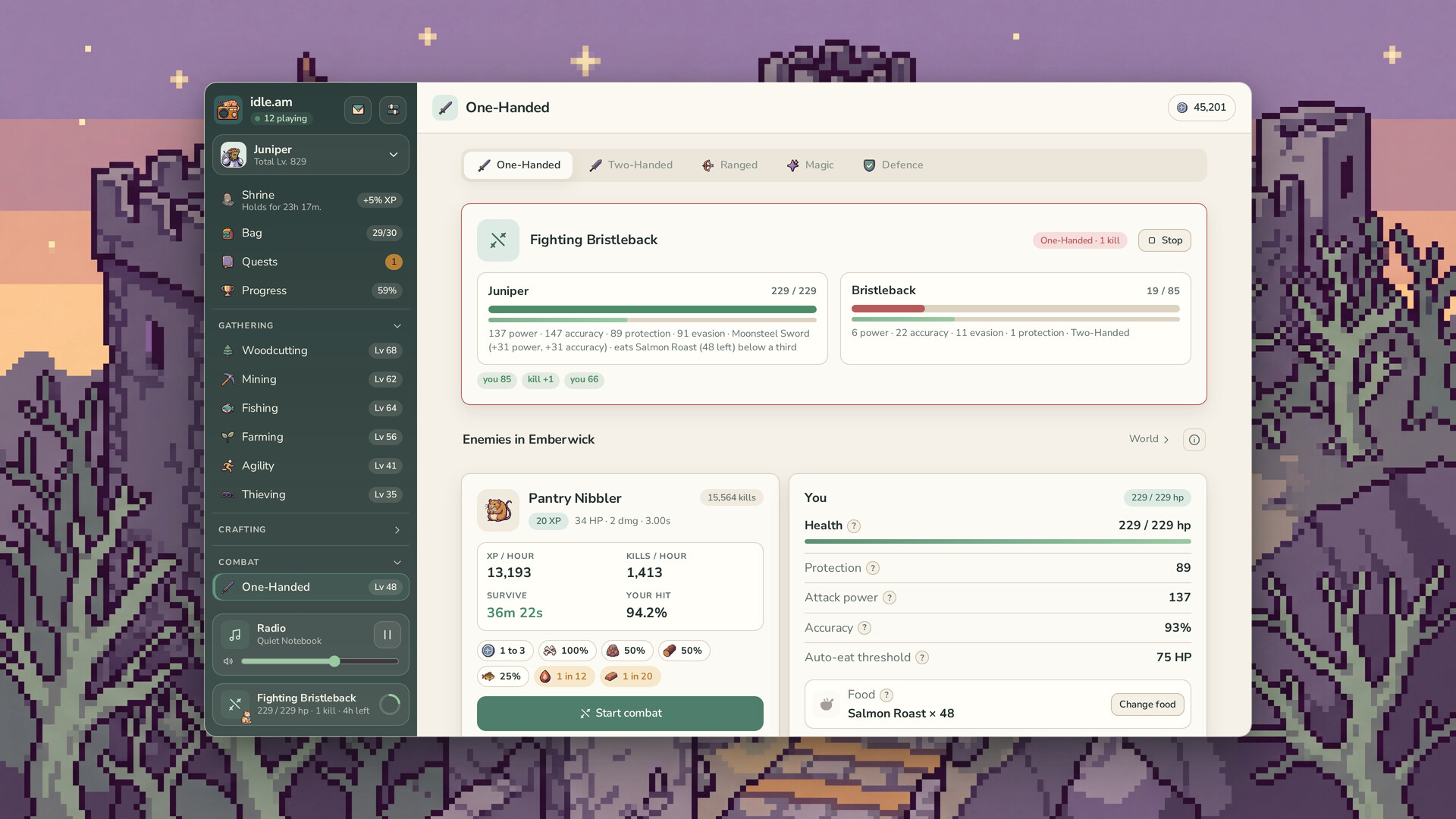Click the Pantry Nibbler portrait
1456x819 pixels.
coord(498,510)
